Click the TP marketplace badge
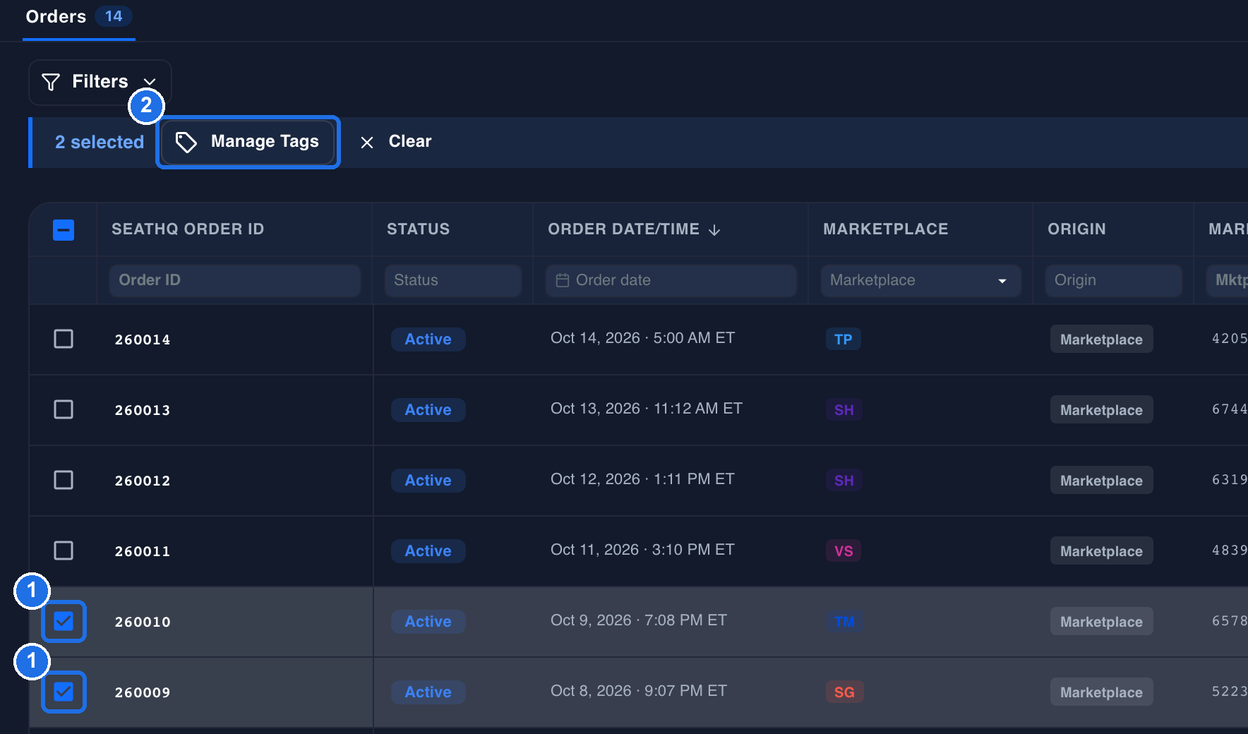This screenshot has width=1248, height=734. coord(843,339)
